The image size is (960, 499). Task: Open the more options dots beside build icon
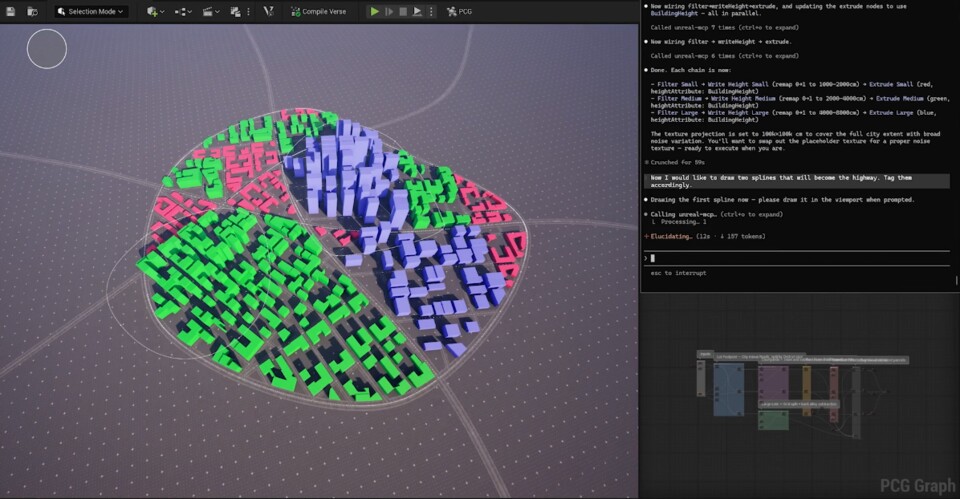point(248,11)
